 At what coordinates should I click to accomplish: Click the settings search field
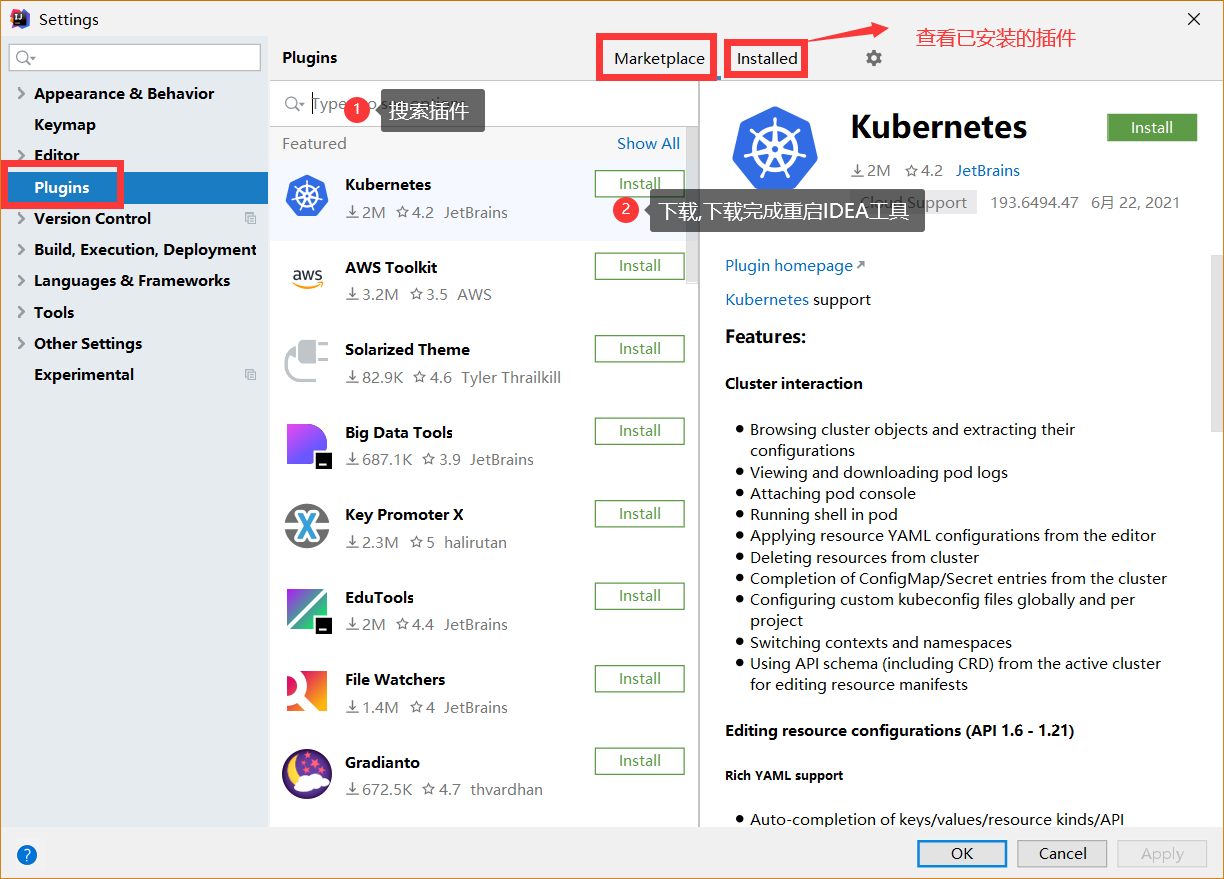135,58
